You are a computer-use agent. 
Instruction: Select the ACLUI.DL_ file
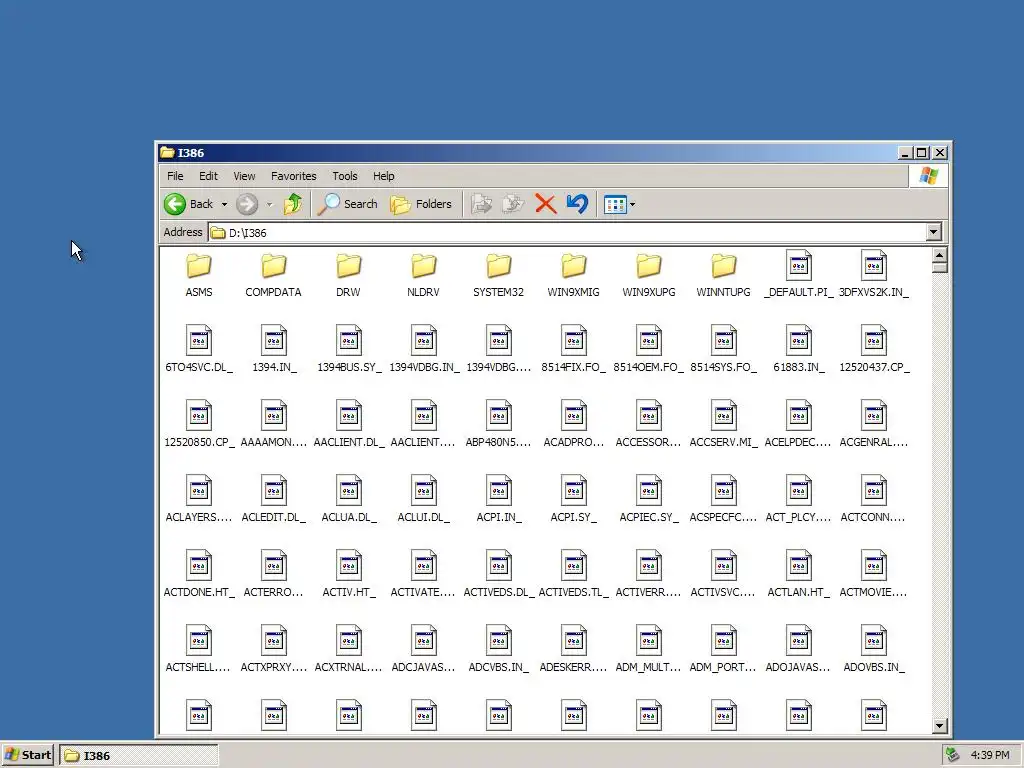[423, 500]
